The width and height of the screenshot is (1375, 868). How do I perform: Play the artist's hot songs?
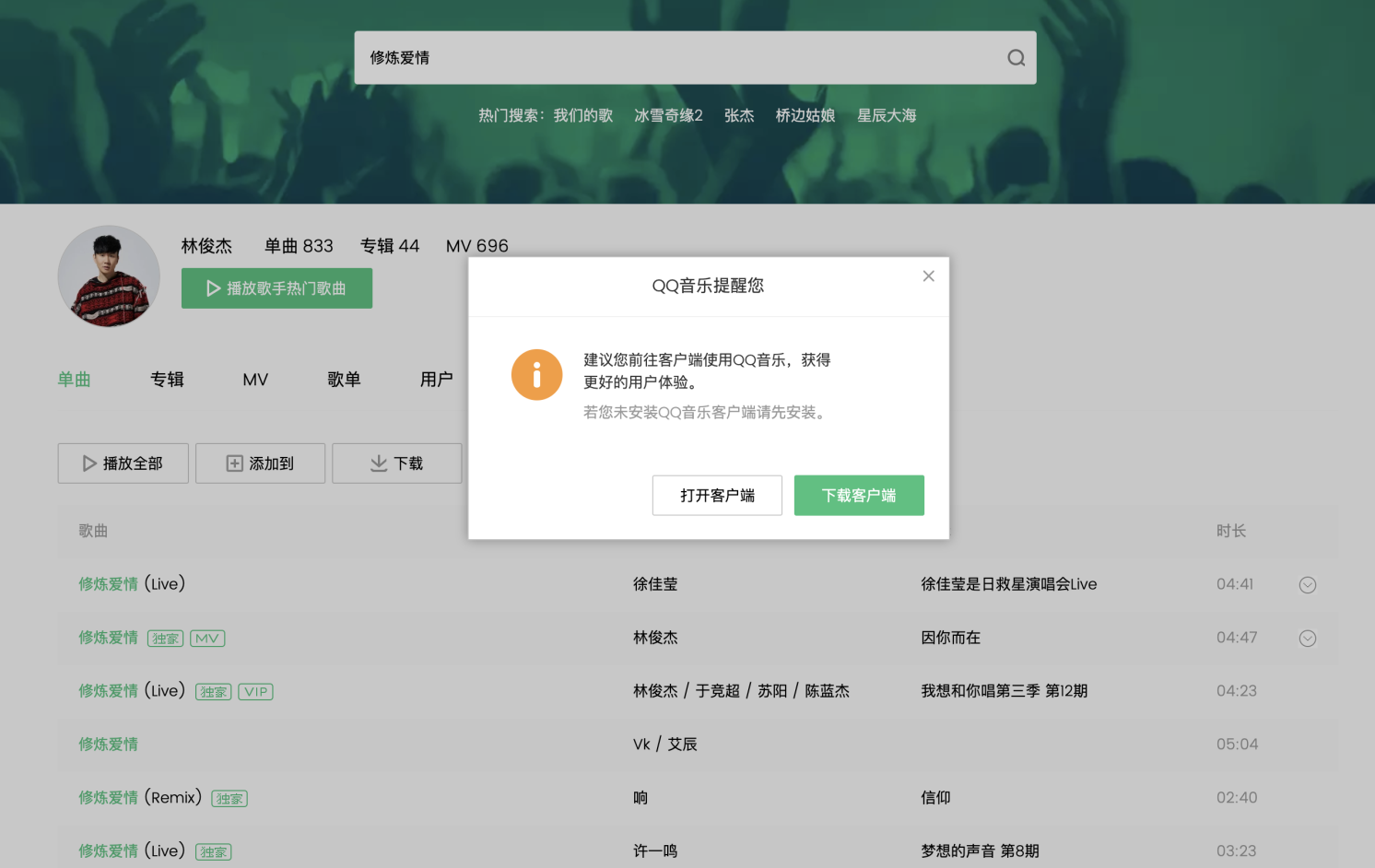point(276,288)
